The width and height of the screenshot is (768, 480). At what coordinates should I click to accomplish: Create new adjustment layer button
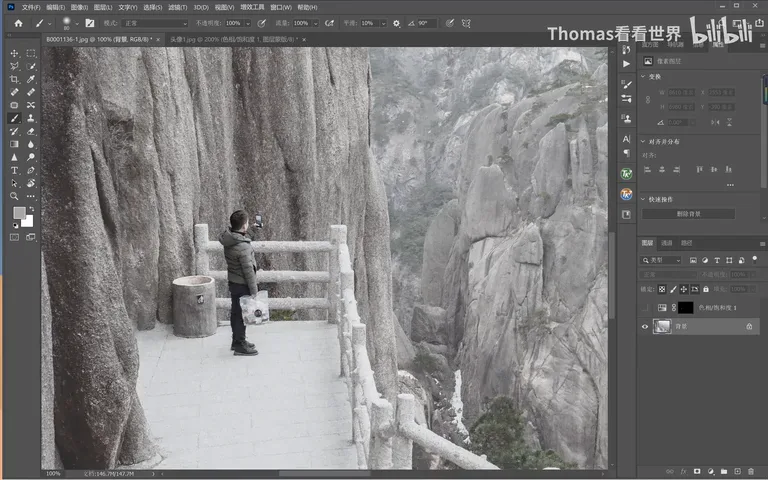(710, 471)
